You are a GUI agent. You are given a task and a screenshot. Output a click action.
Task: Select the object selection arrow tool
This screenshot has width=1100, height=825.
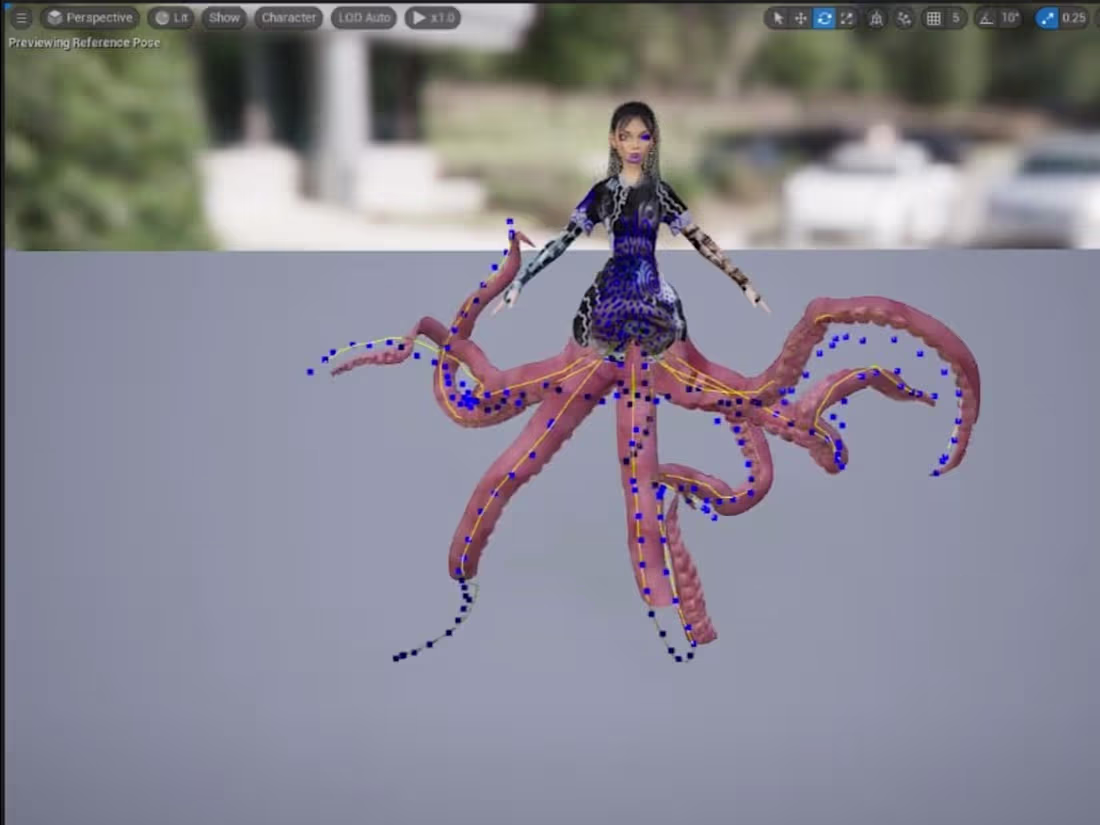778,18
